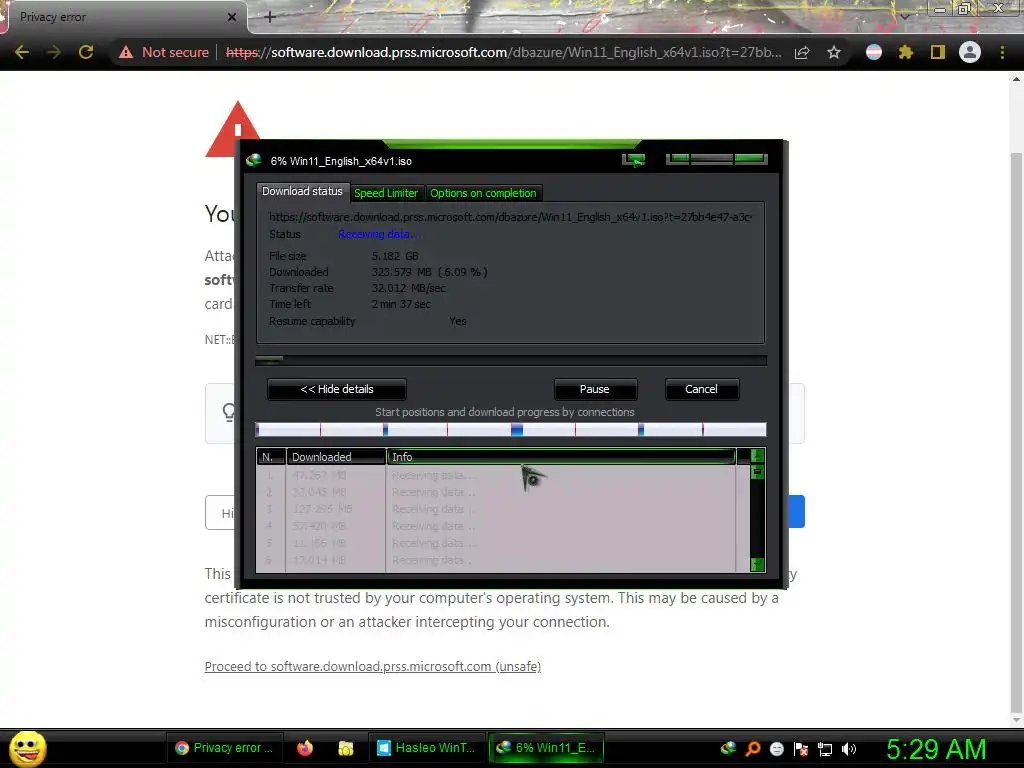
Task: Click the 32.012 MB/sec transfer rate
Action: click(409, 288)
